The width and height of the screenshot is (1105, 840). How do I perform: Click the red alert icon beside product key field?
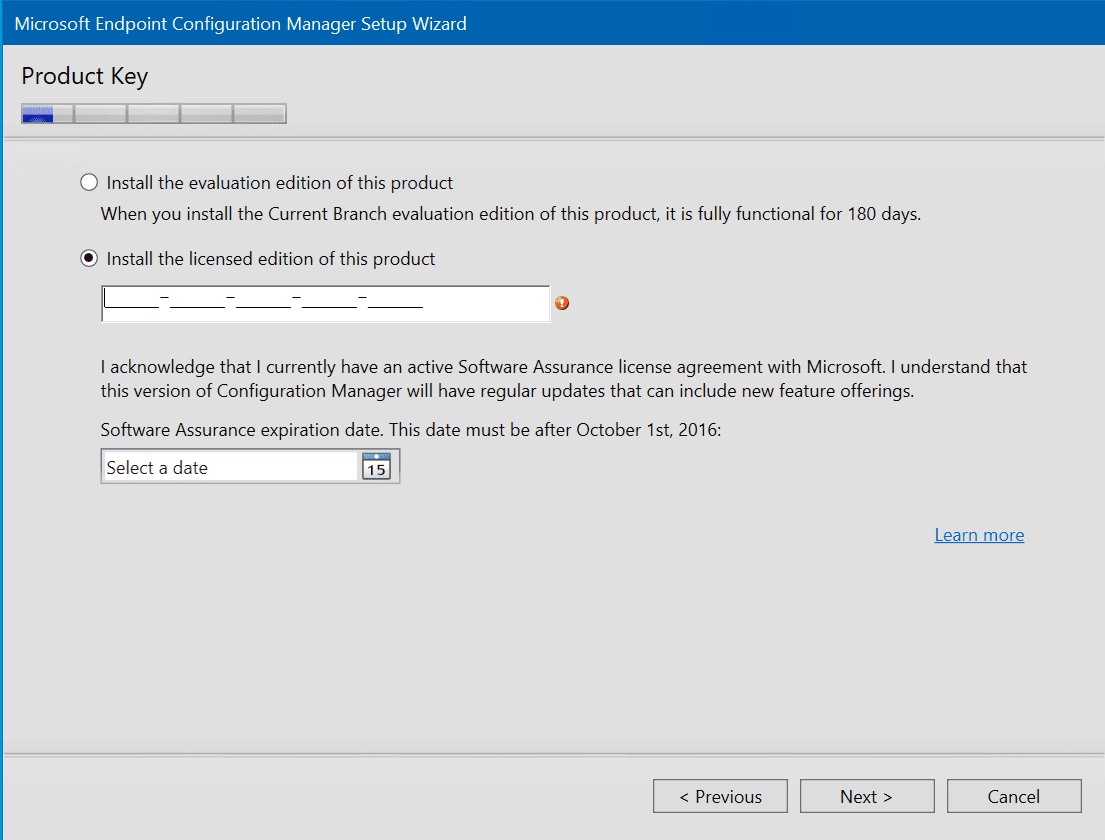pyautogui.click(x=561, y=303)
